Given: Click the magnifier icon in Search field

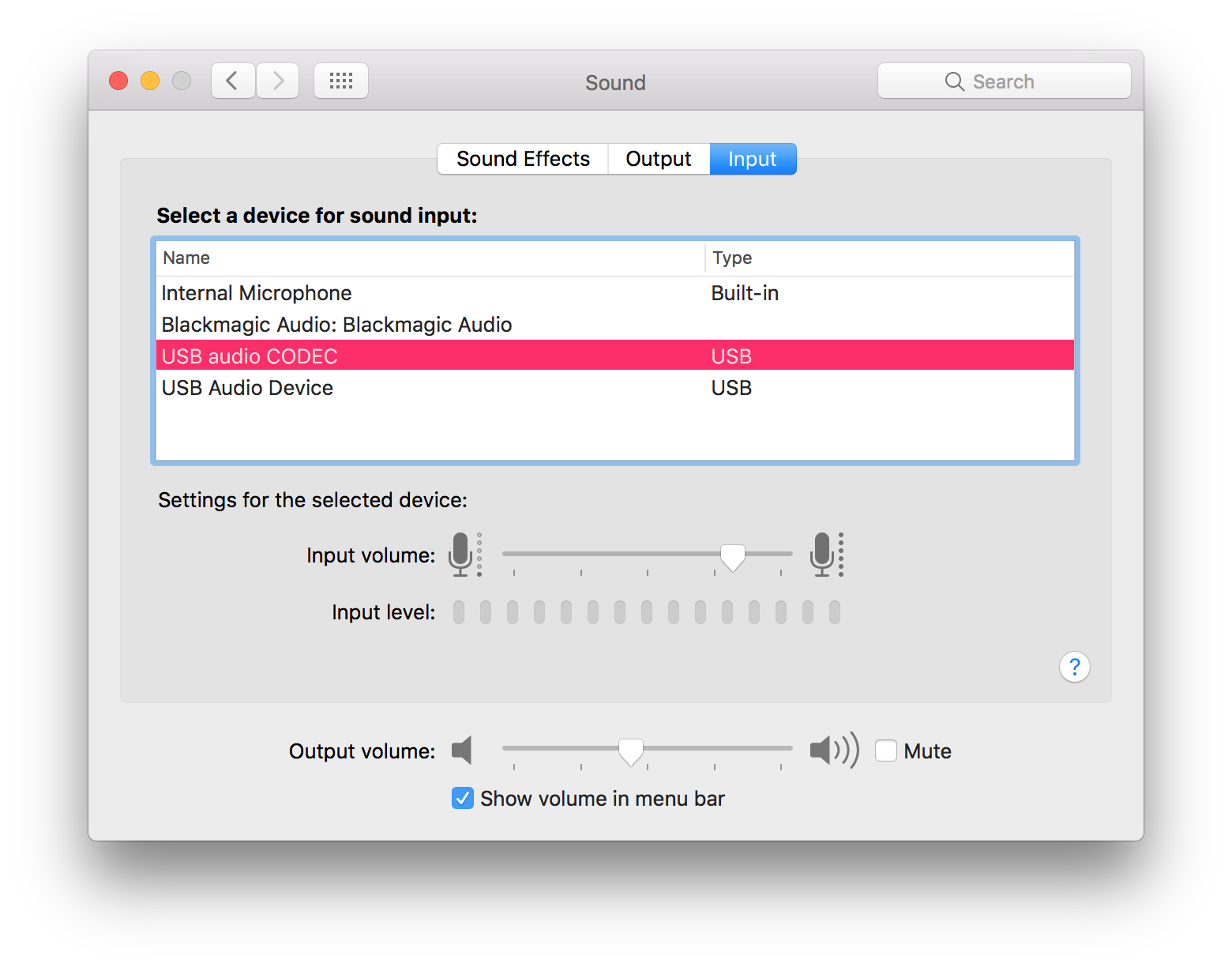Looking at the screenshot, I should coord(954,81).
